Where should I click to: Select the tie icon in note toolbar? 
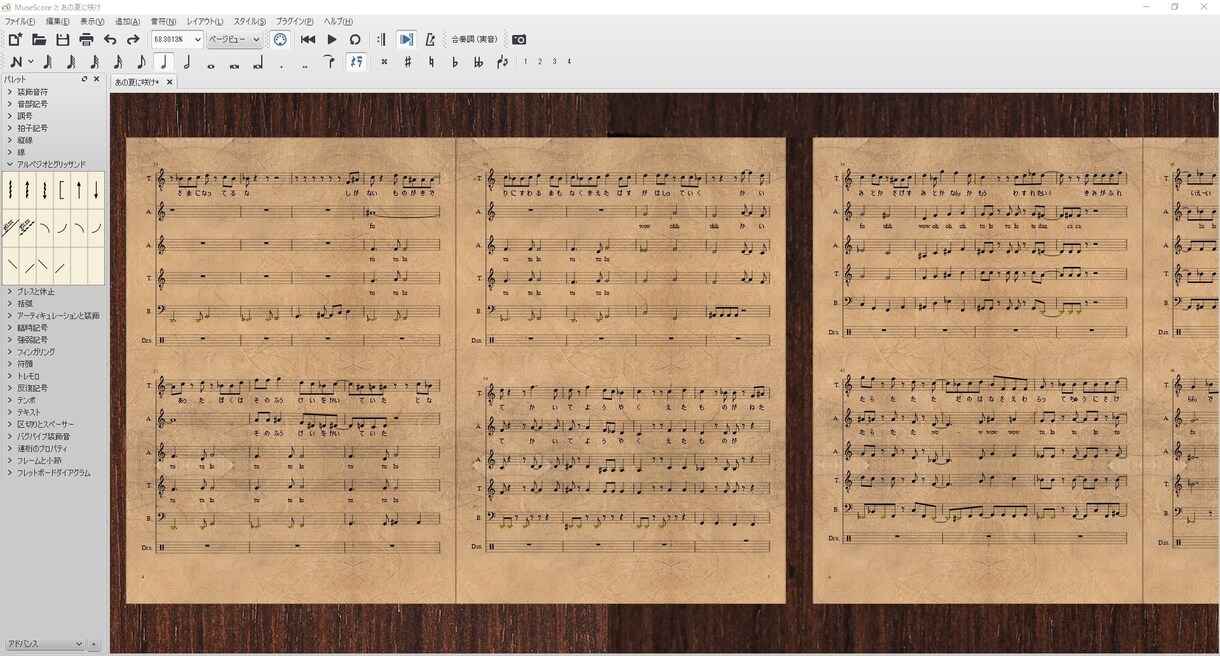coord(329,62)
